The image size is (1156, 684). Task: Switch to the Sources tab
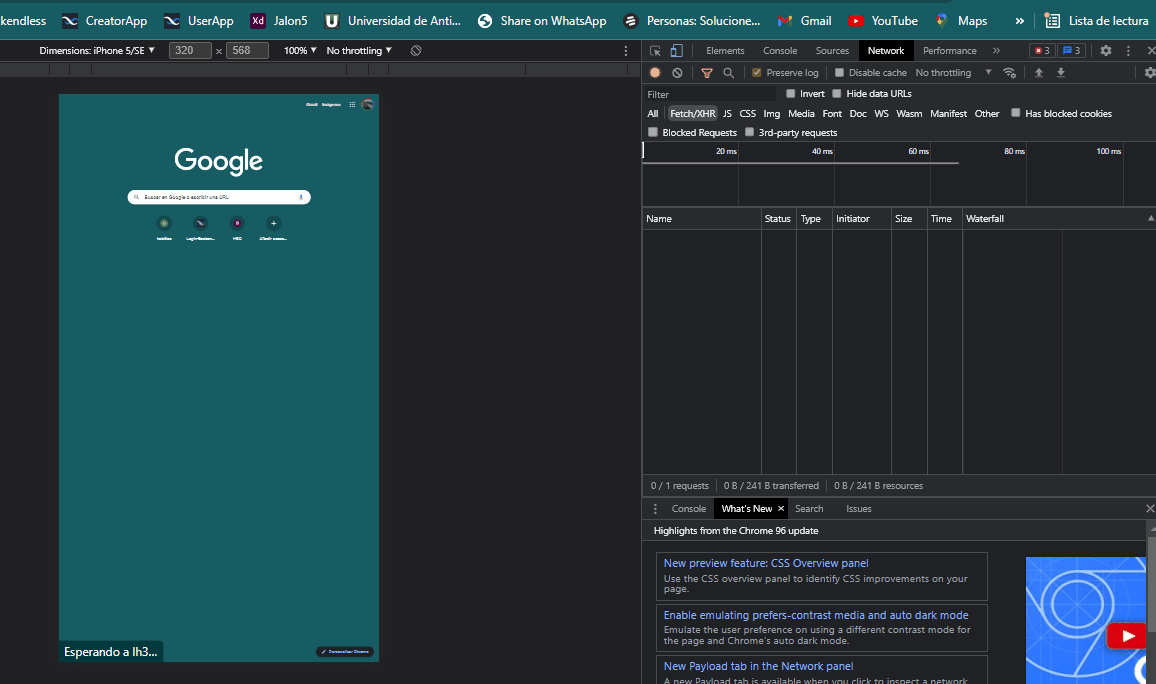[x=832, y=51]
